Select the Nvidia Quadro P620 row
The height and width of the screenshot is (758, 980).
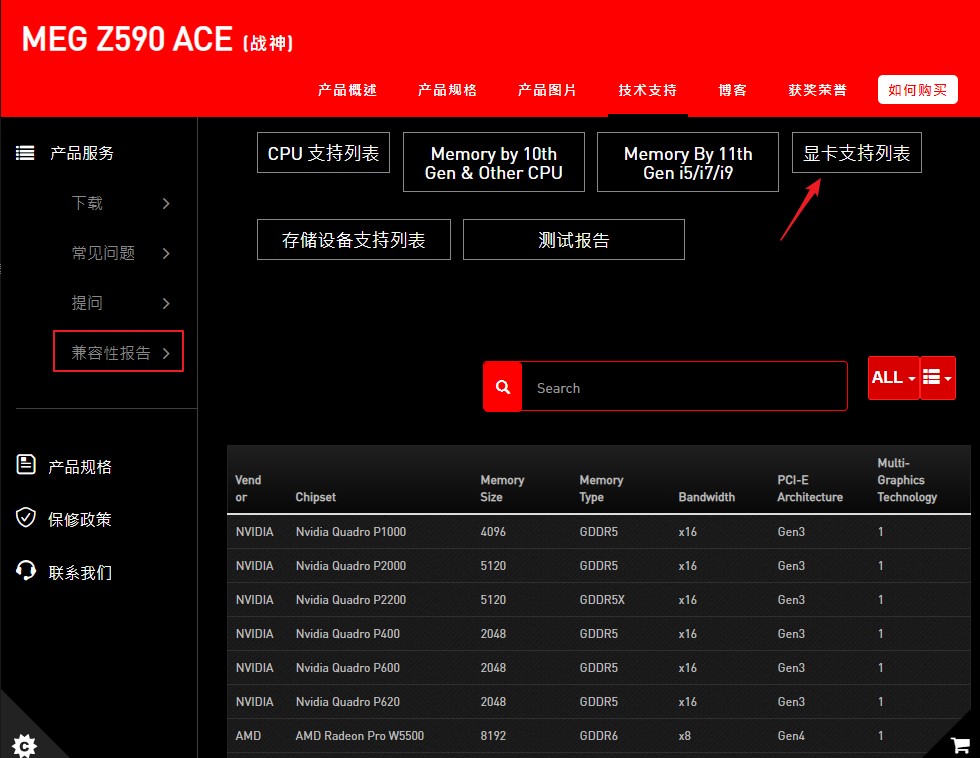click(x=599, y=702)
